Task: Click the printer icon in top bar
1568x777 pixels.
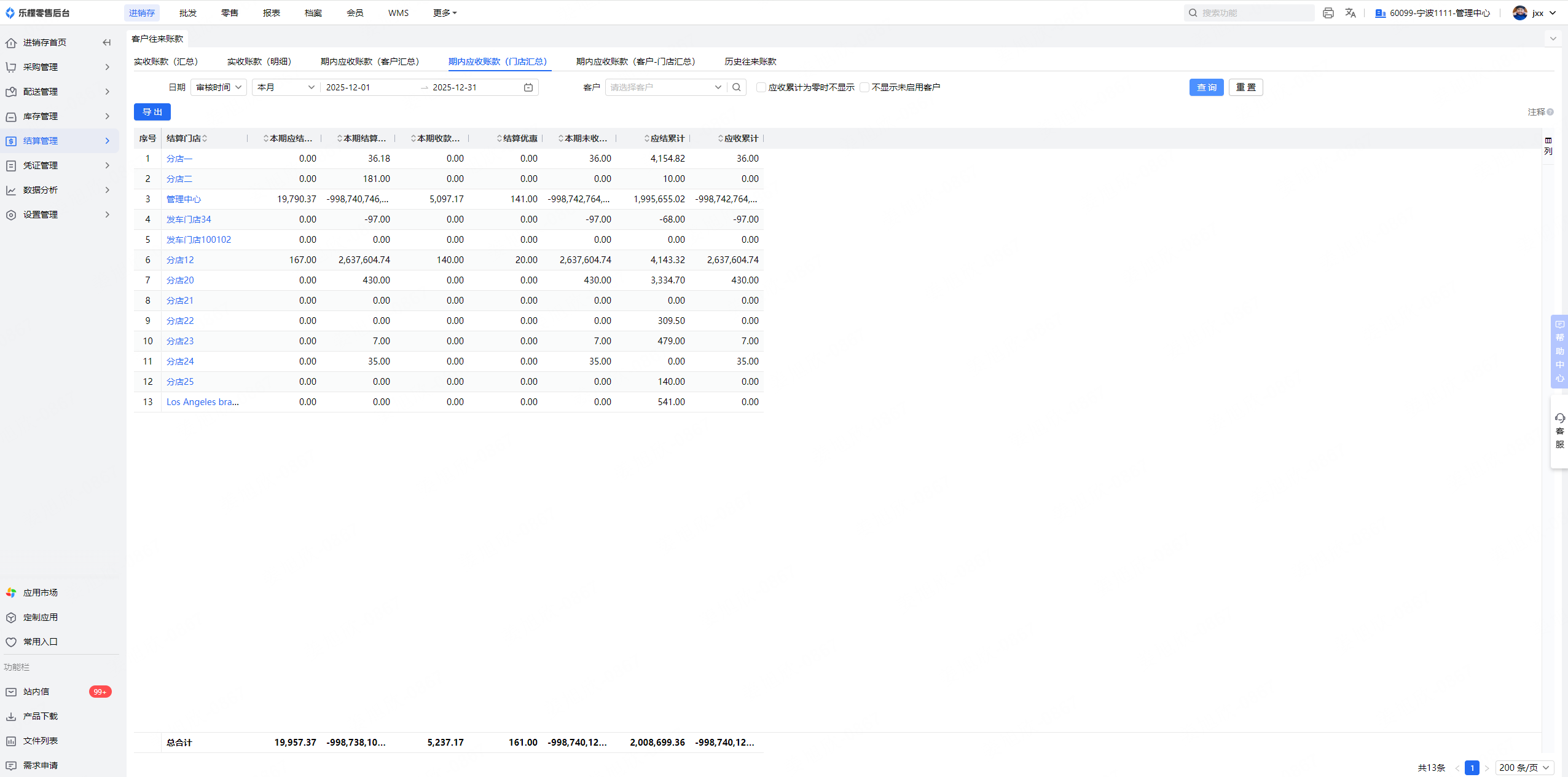Action: point(1328,13)
